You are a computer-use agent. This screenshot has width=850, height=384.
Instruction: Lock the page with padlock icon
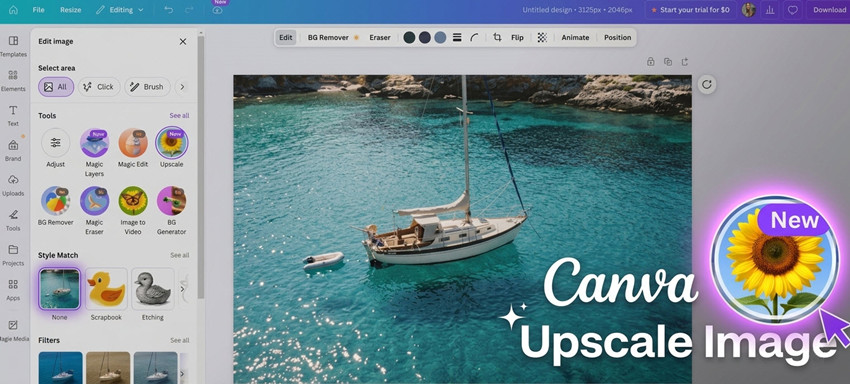click(651, 62)
